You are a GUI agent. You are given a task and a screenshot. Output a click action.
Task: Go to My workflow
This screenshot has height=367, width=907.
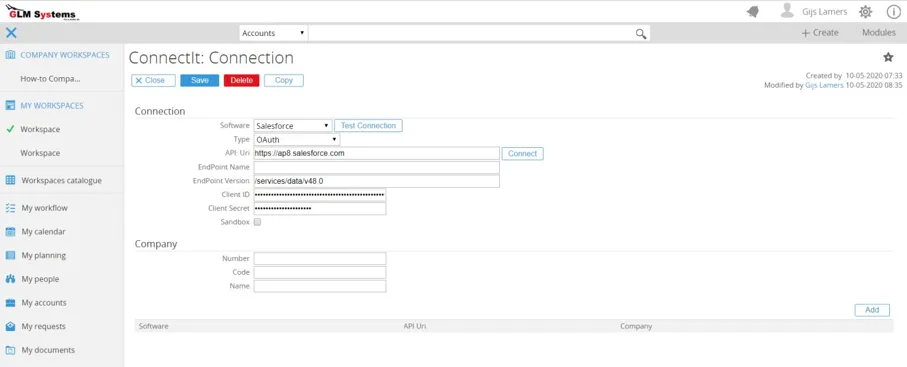click(45, 208)
